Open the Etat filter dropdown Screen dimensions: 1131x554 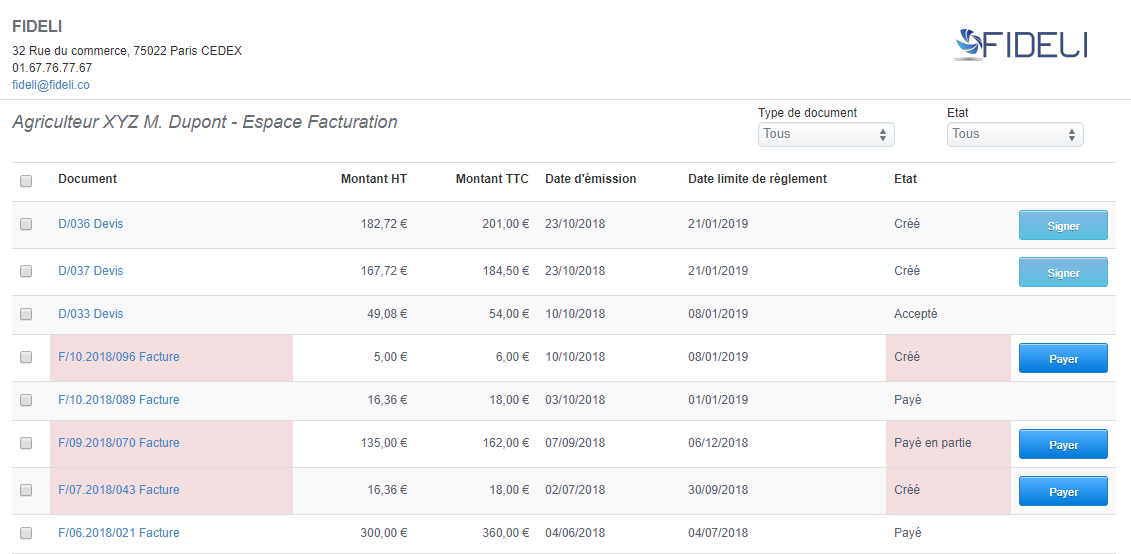pyautogui.click(x=1015, y=134)
